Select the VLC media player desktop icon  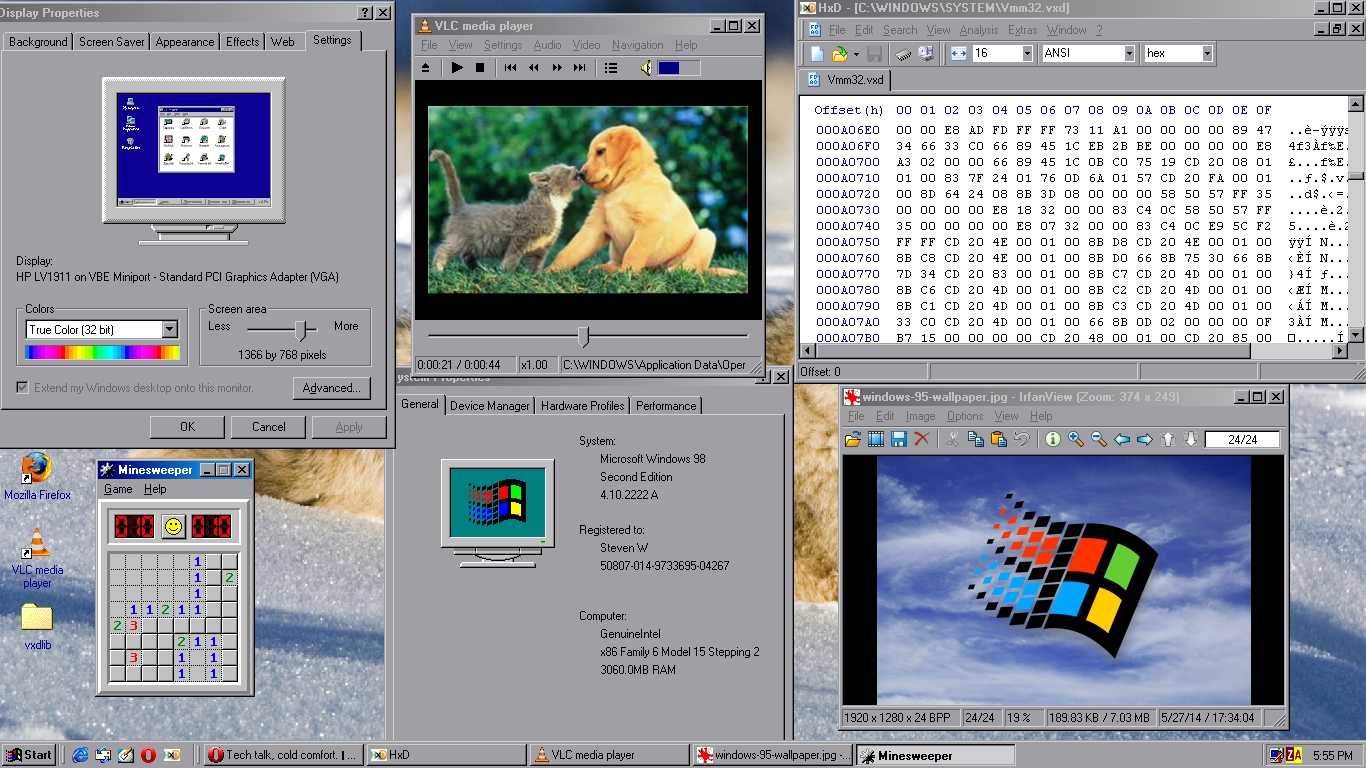(x=37, y=558)
